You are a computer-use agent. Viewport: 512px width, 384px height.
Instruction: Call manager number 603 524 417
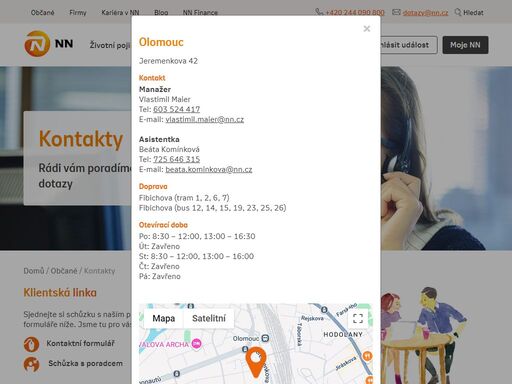(176, 109)
